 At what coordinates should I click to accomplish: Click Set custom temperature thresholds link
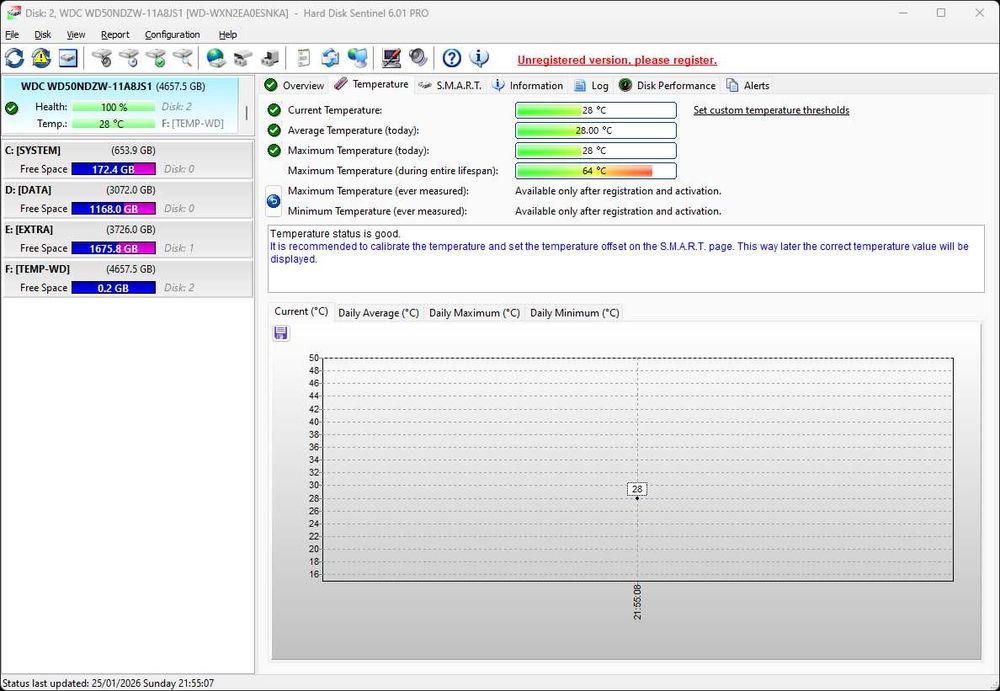(x=771, y=110)
